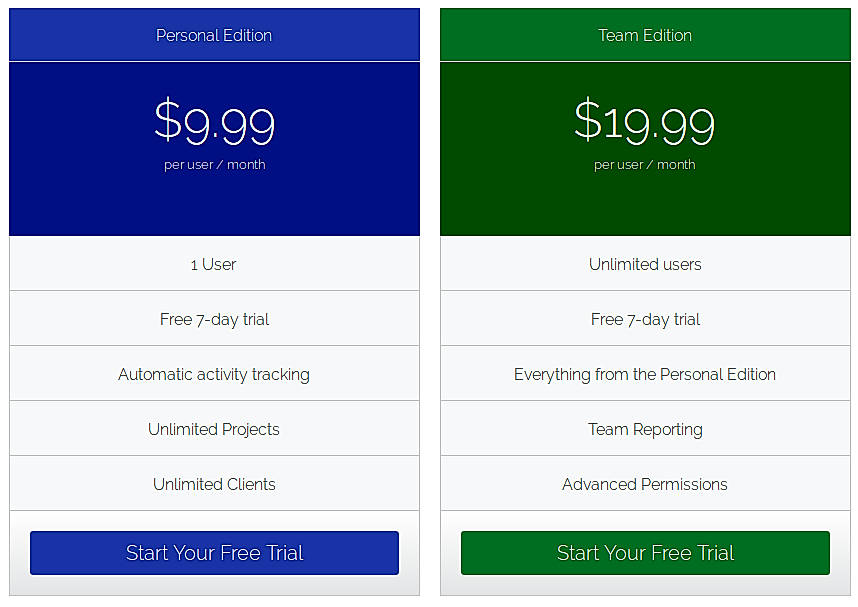The height and width of the screenshot is (607, 858).
Task: Select the Team Edition header banner
Action: [645, 34]
